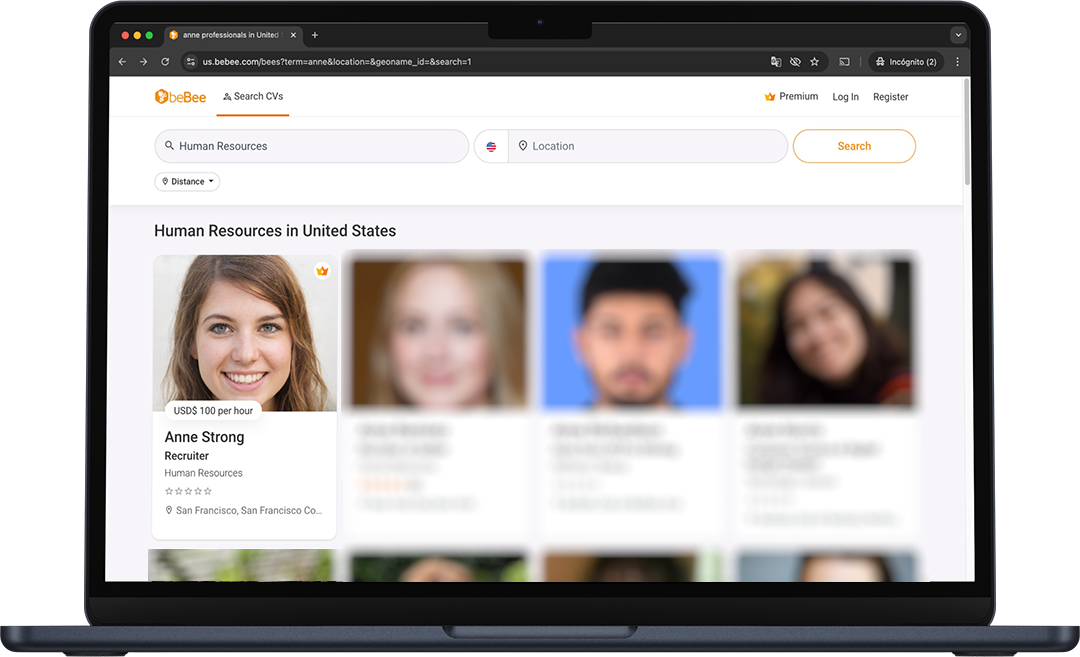Click the crown badge on Anne Strong's photo

(322, 271)
